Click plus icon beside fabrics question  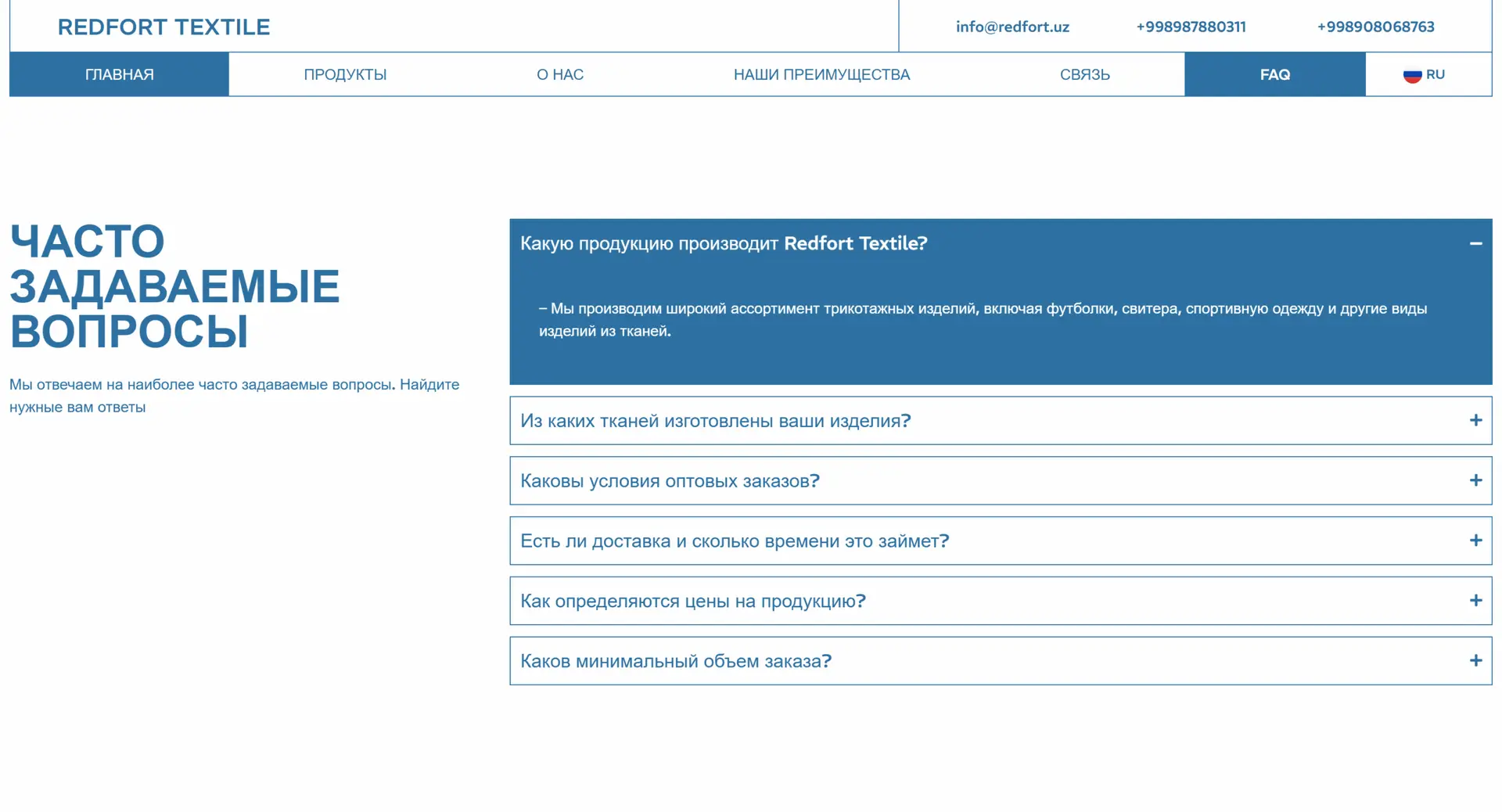[1475, 421]
